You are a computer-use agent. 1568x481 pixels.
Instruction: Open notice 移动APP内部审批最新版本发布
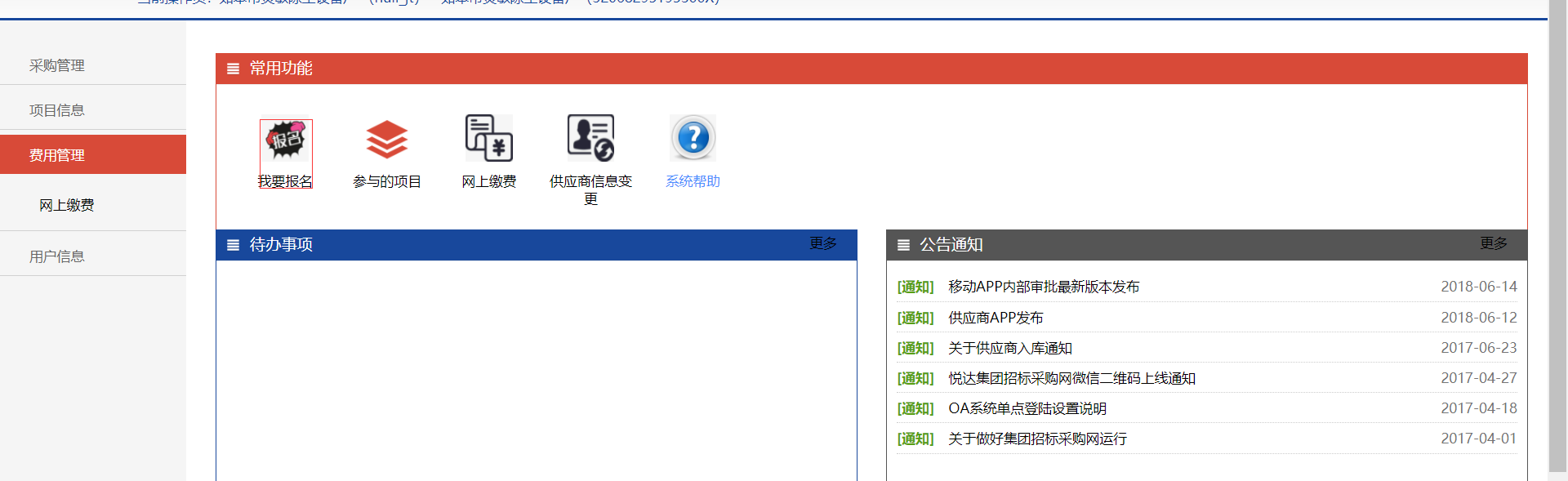tap(1043, 287)
